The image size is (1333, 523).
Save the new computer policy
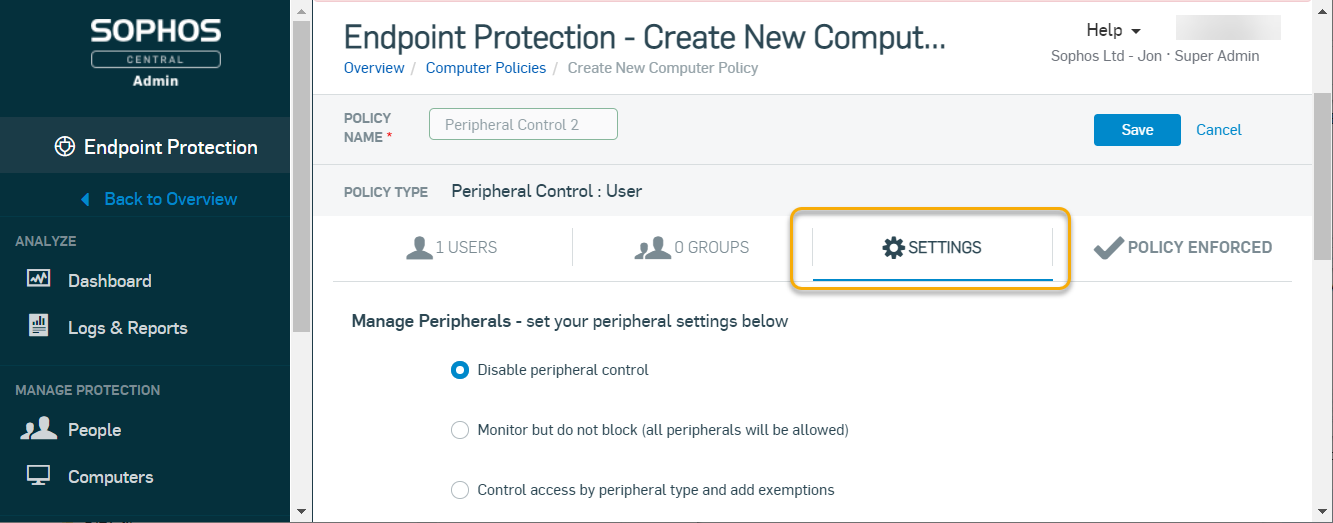tap(1137, 130)
